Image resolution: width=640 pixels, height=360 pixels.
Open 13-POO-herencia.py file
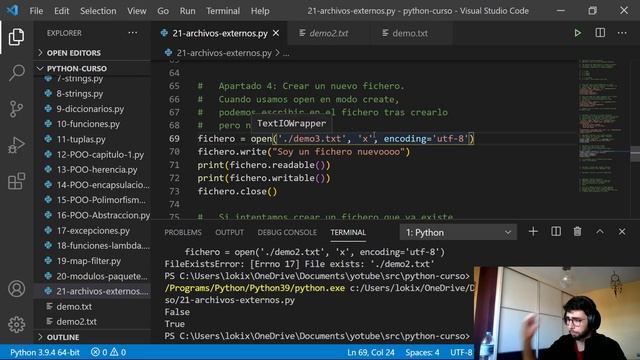pyautogui.click(x=97, y=170)
